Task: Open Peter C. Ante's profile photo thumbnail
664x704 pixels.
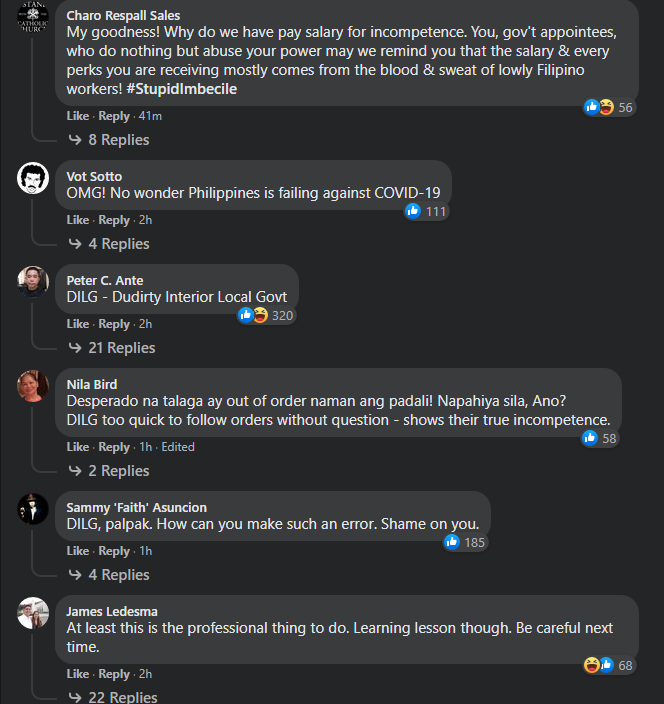Action: 33,281
